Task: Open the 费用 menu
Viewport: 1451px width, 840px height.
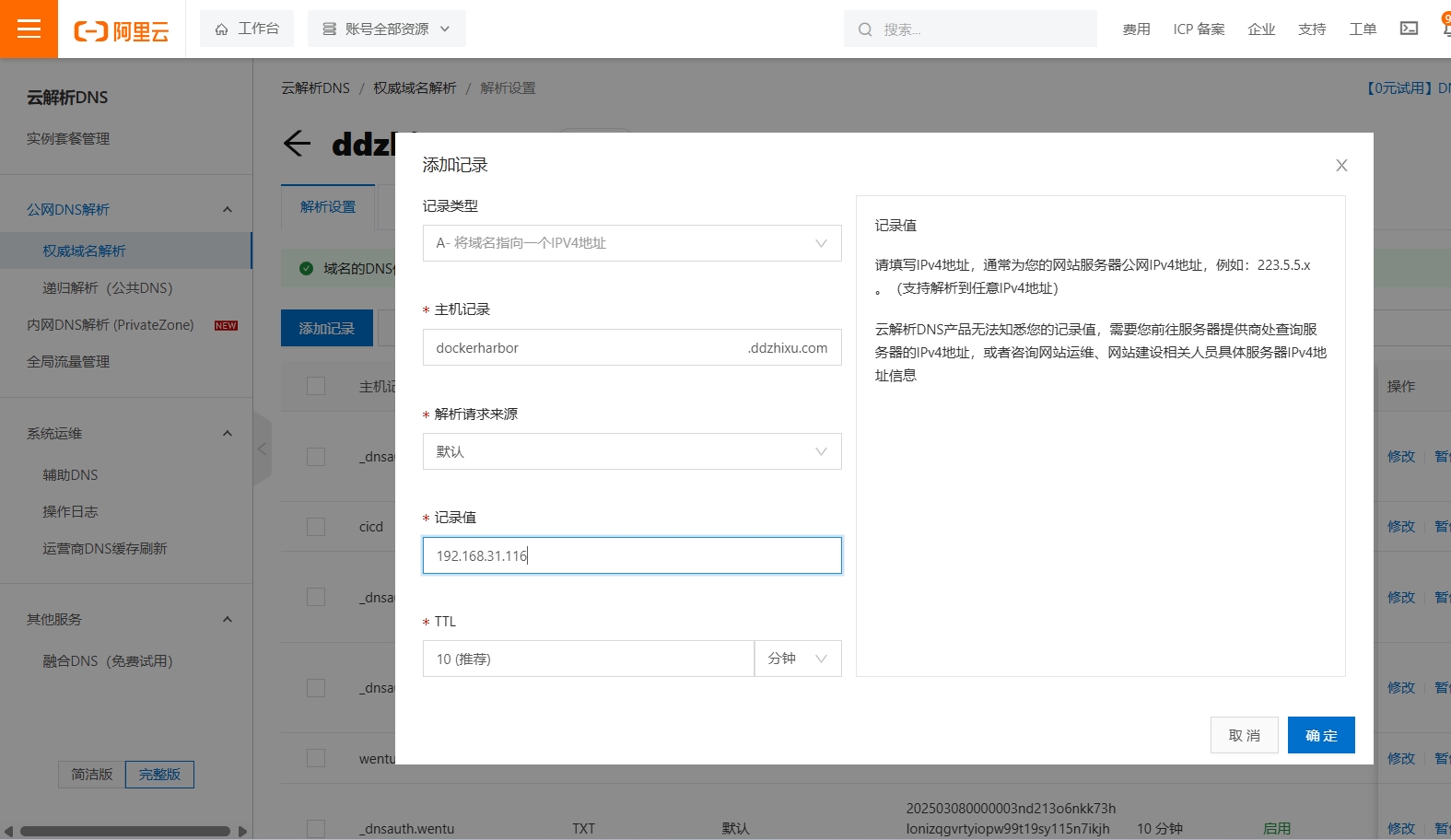Action: point(1136,29)
